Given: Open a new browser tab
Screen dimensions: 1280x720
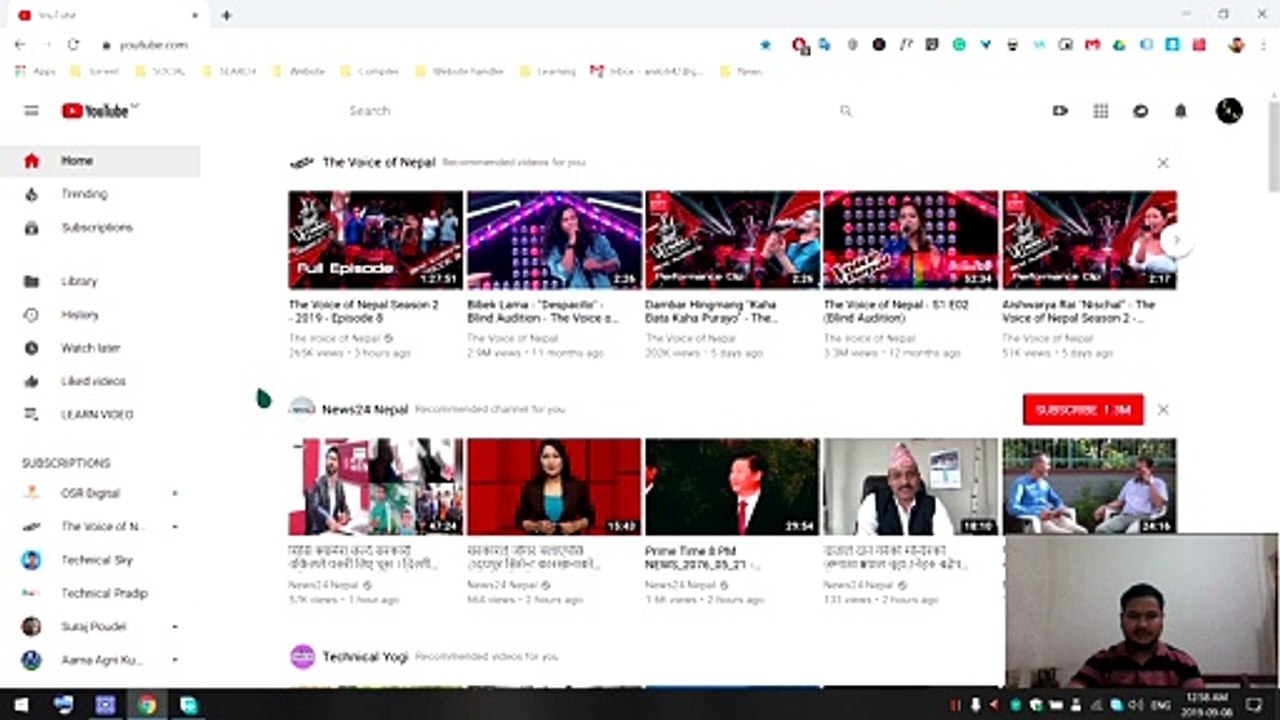Looking at the screenshot, I should tap(227, 15).
